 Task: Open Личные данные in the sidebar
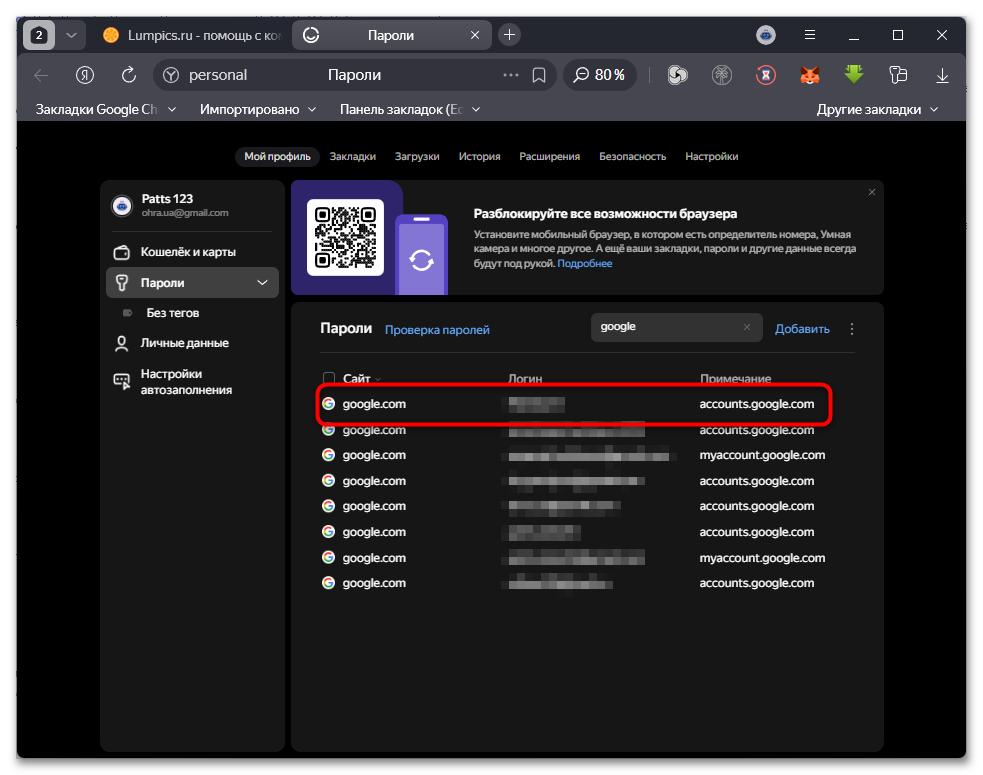tap(192, 343)
